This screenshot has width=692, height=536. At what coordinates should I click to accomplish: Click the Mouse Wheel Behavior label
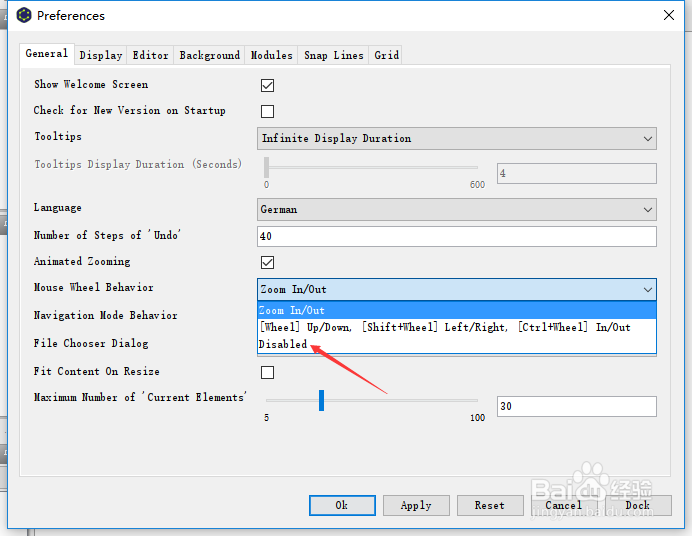(94, 288)
